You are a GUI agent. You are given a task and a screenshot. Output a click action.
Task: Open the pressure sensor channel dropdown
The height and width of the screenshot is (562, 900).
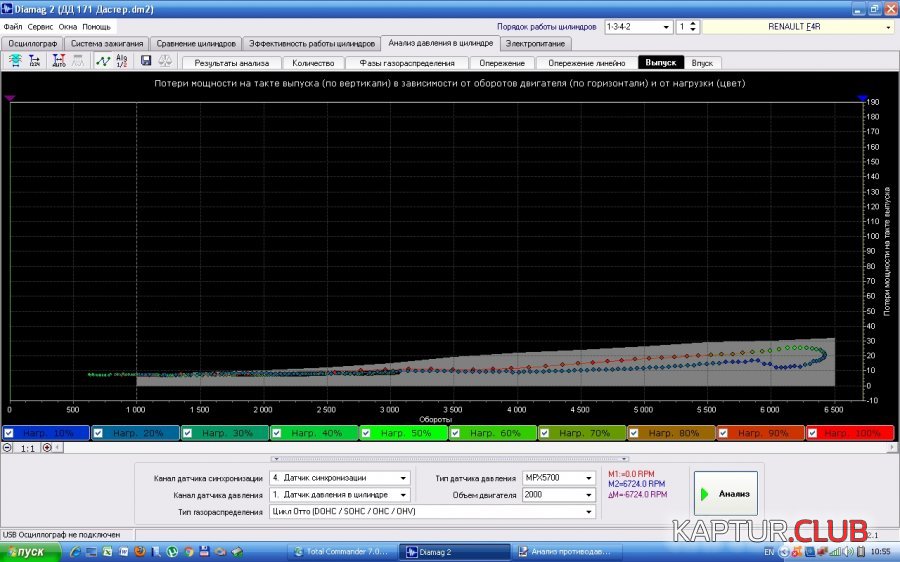[404, 495]
